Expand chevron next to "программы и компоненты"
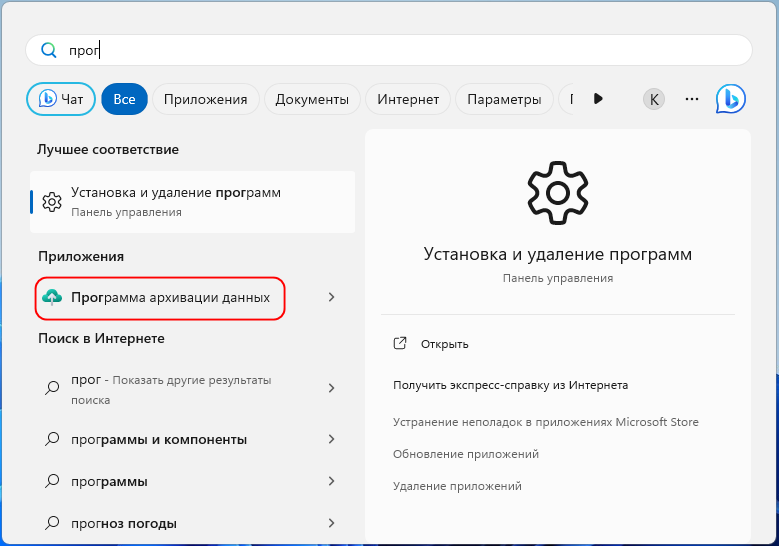The width and height of the screenshot is (779, 546). [x=331, y=439]
